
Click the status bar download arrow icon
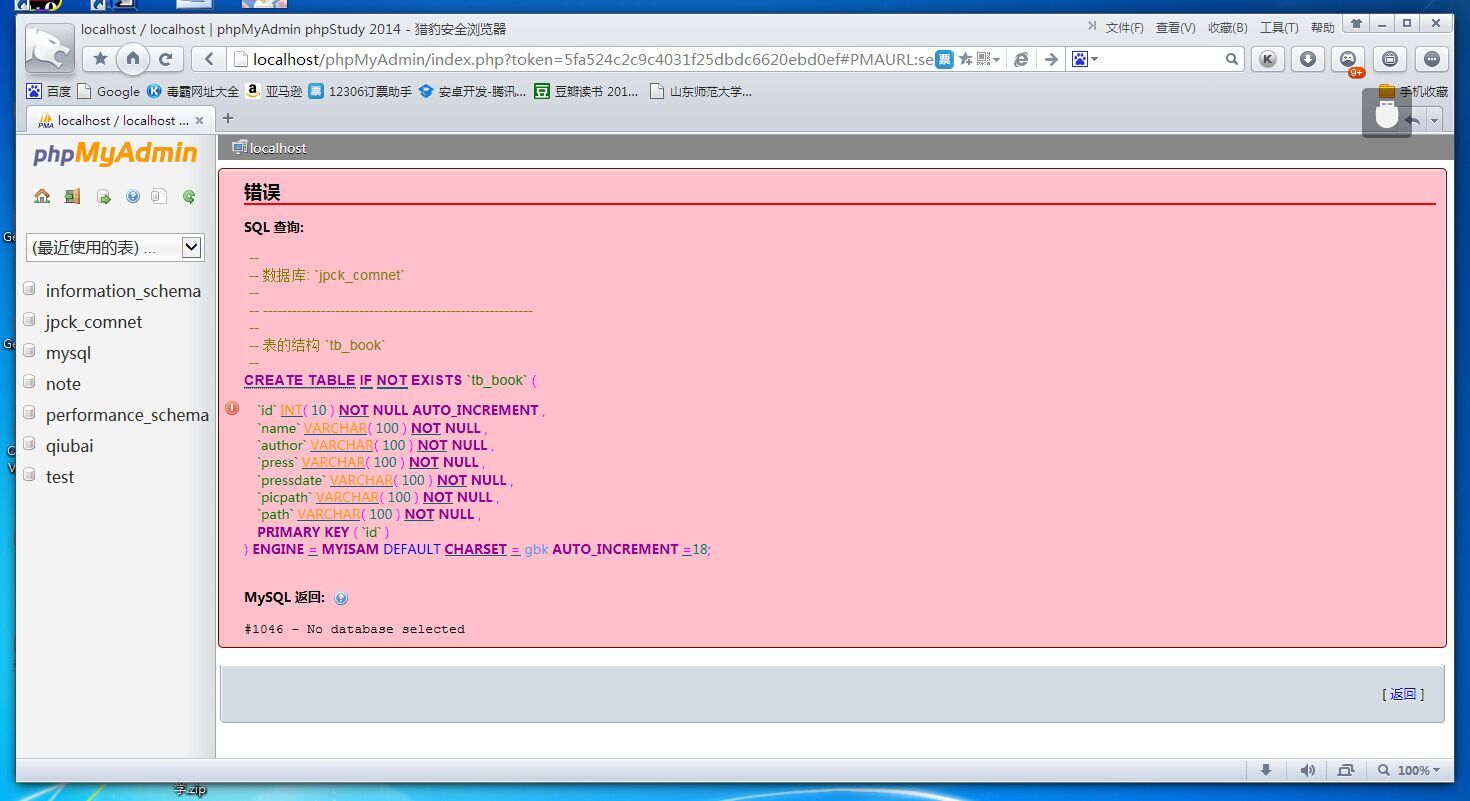coord(1266,770)
